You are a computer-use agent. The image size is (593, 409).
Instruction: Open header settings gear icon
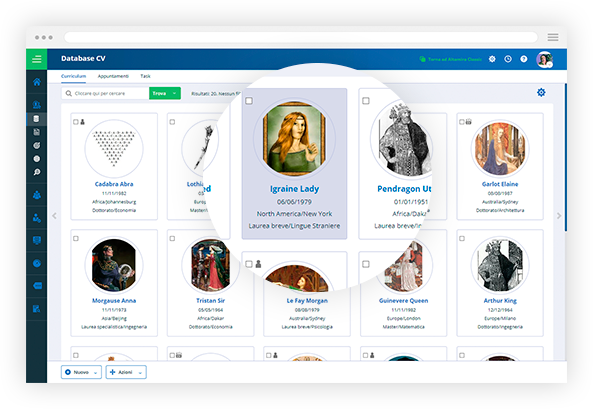492,59
